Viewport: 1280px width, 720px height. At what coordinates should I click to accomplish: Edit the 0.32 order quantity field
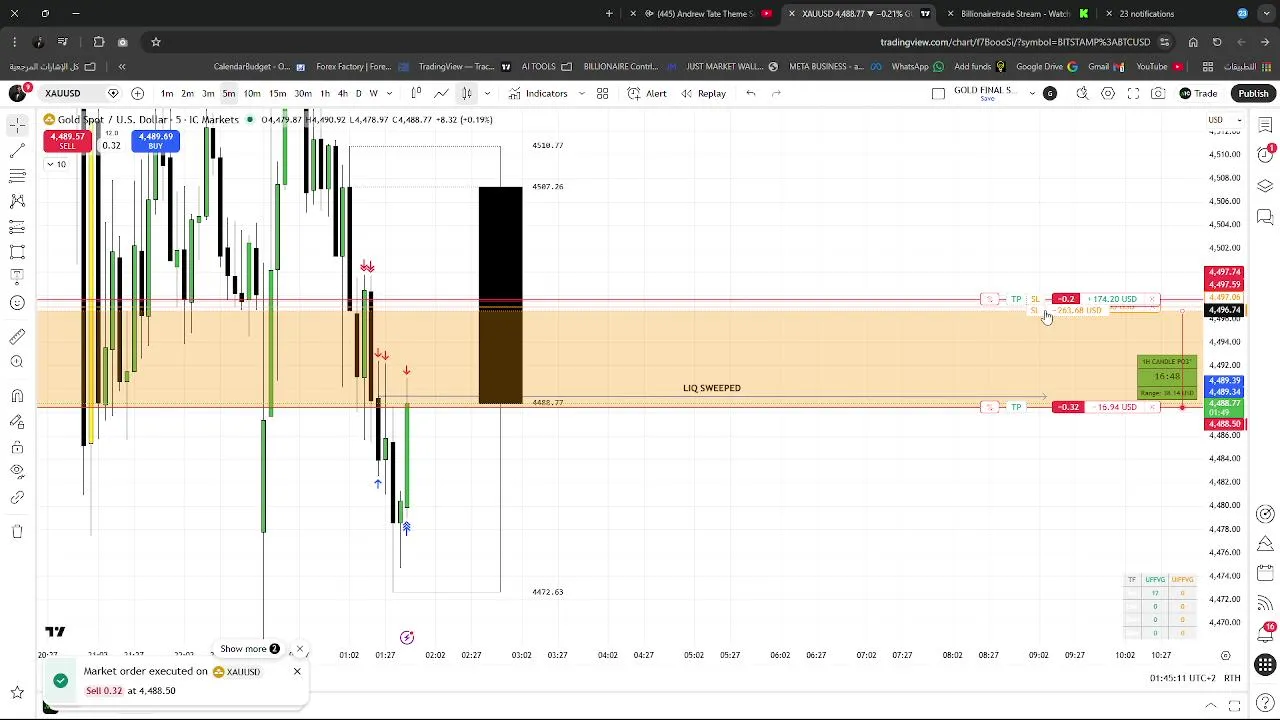click(x=111, y=146)
